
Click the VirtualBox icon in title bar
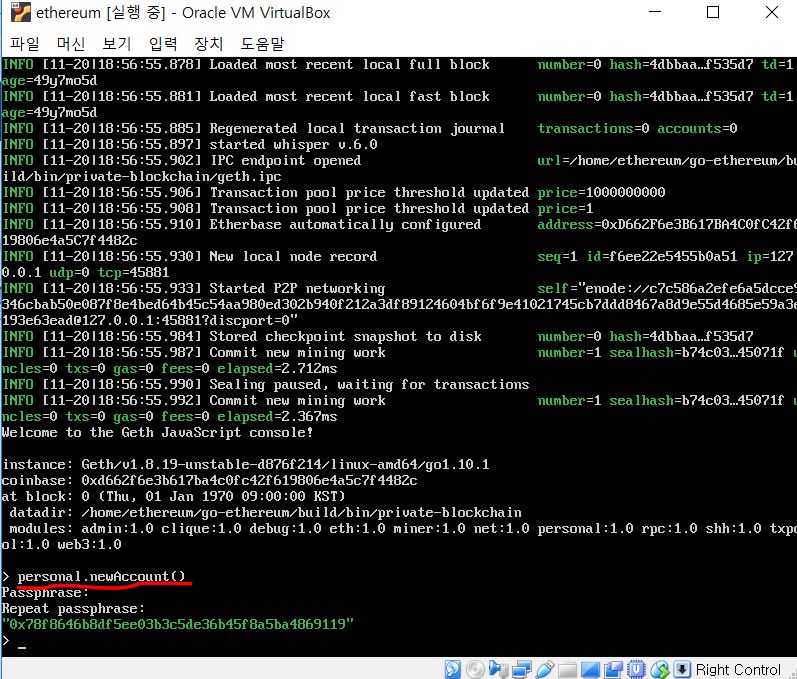click(x=21, y=12)
